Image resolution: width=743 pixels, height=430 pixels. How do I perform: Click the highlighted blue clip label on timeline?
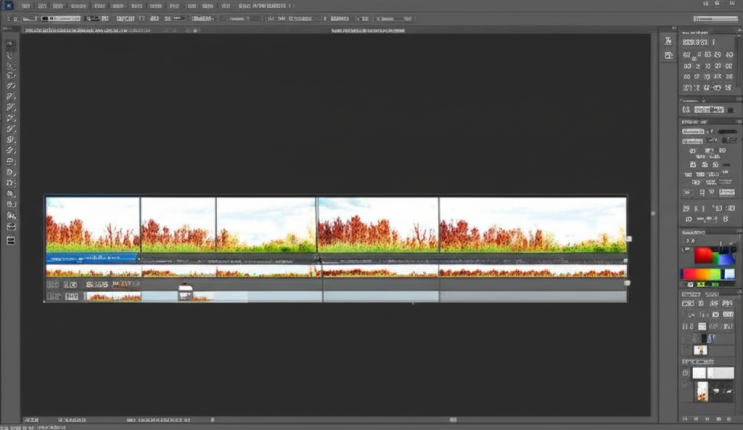coord(90,258)
